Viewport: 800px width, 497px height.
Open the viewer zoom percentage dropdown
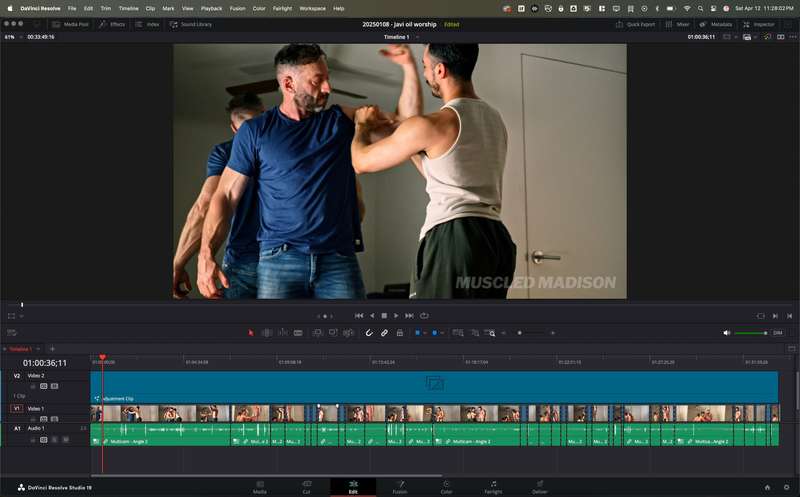12,37
